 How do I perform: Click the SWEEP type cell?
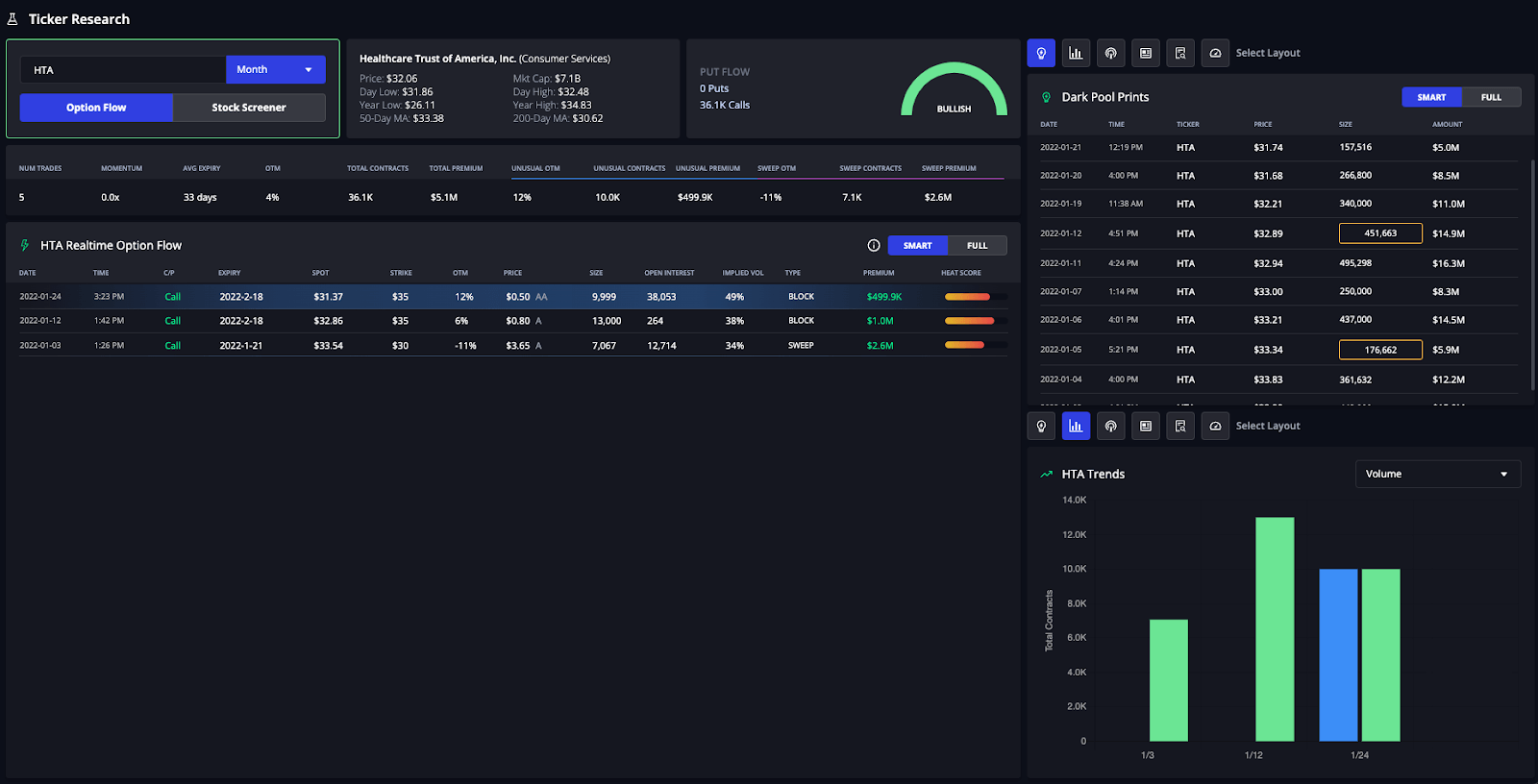801,346
